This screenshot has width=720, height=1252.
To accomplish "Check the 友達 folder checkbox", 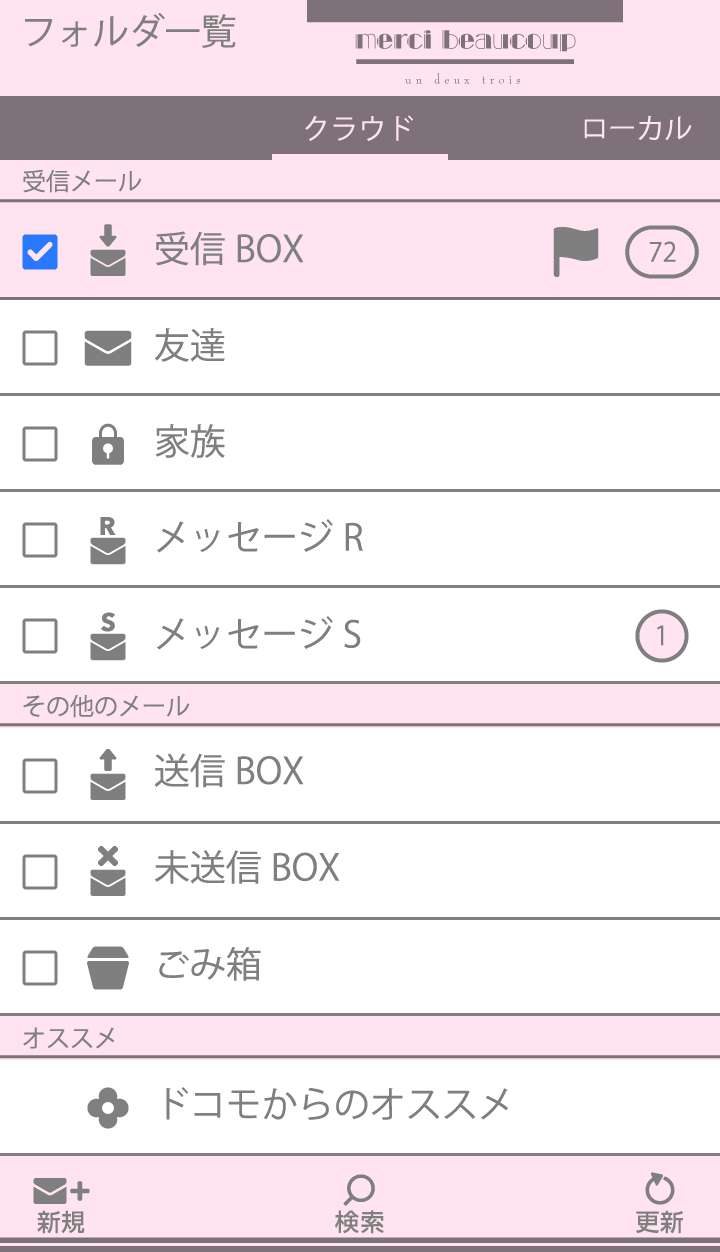I will (40, 348).
